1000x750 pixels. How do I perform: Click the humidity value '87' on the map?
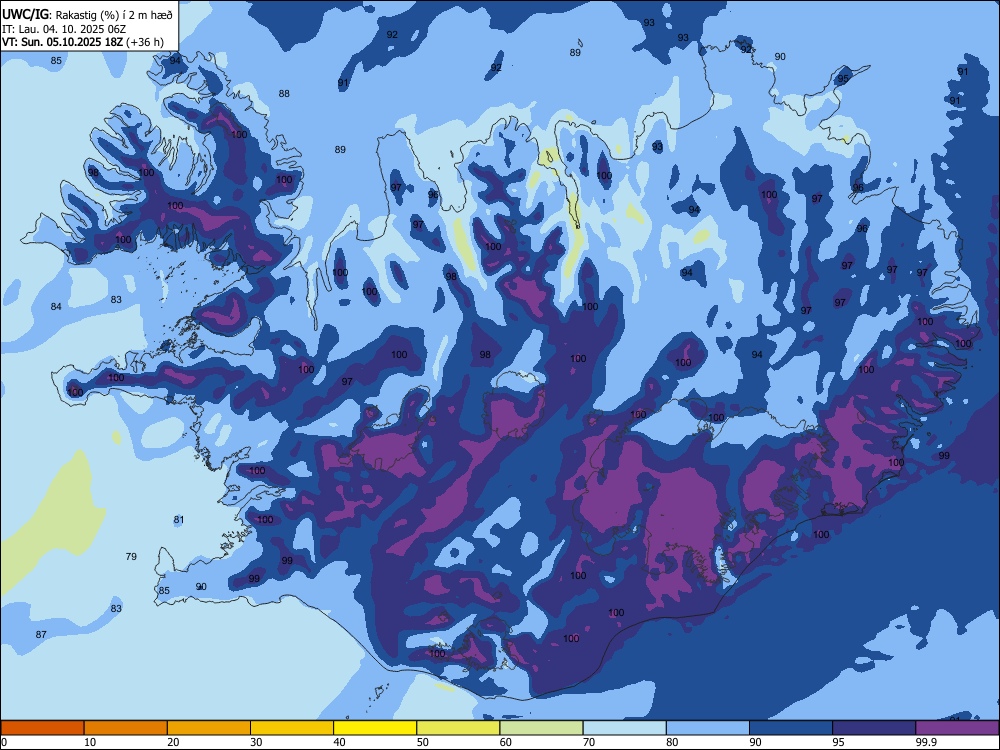41,635
